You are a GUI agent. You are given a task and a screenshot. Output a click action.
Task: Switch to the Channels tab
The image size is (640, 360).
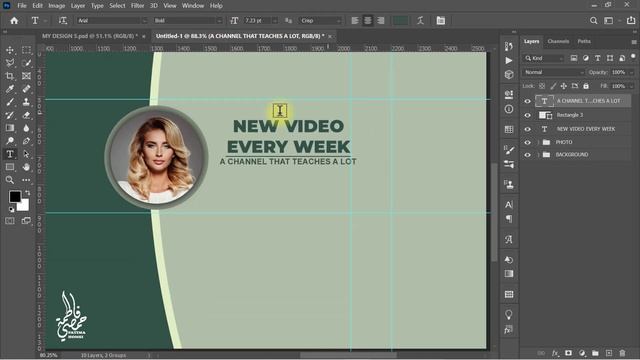[558, 41]
